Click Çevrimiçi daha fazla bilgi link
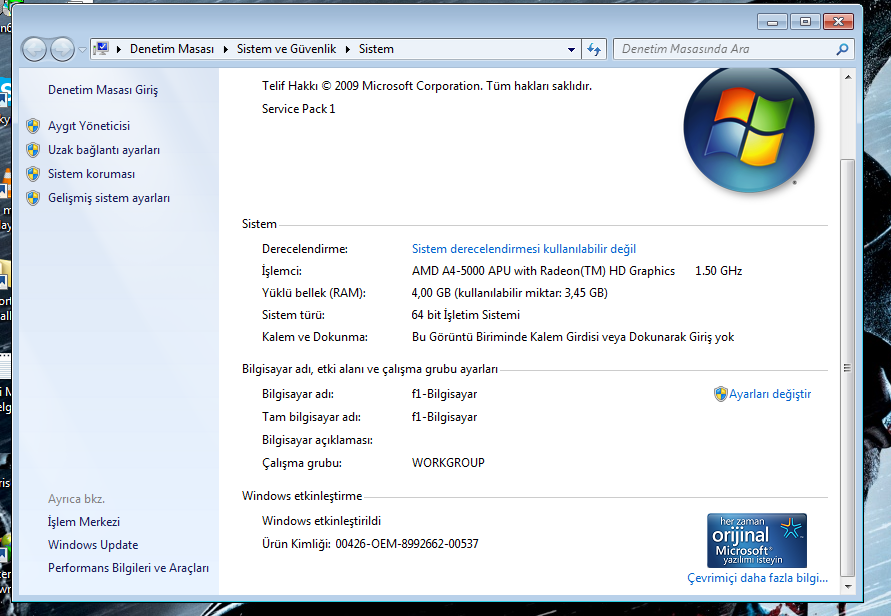 coord(757,578)
